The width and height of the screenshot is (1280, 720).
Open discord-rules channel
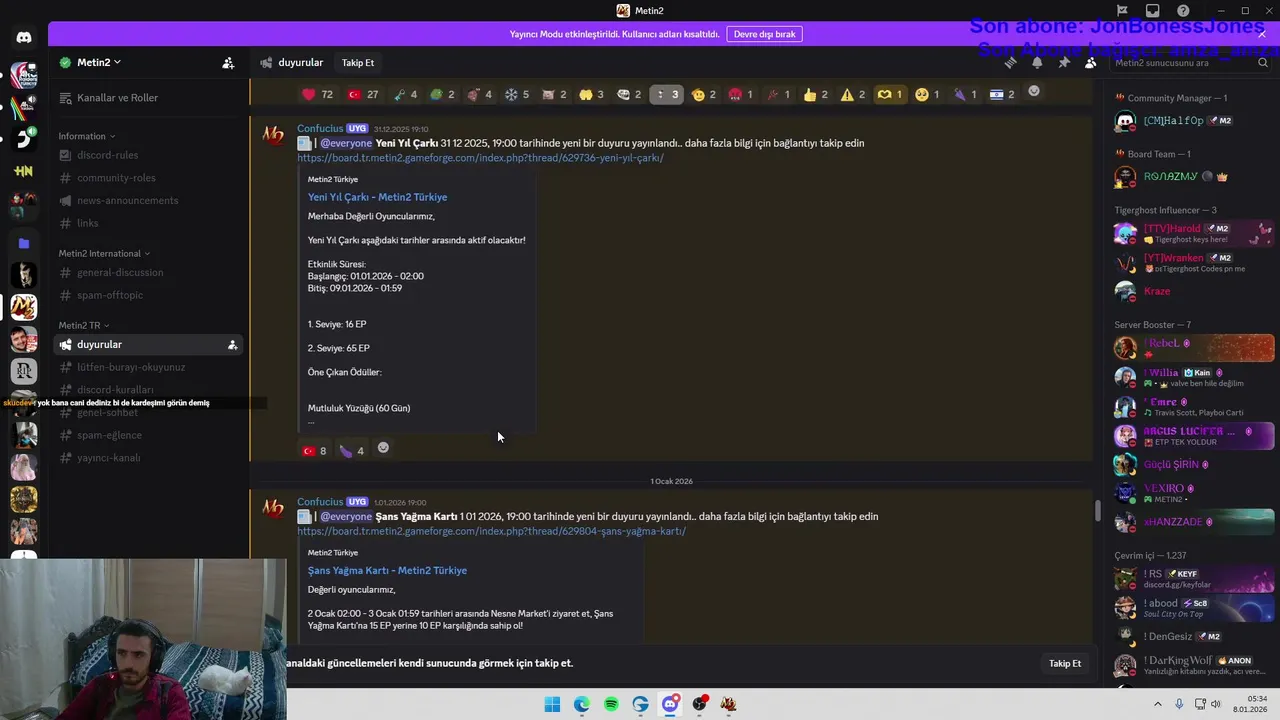pyautogui.click(x=148, y=155)
